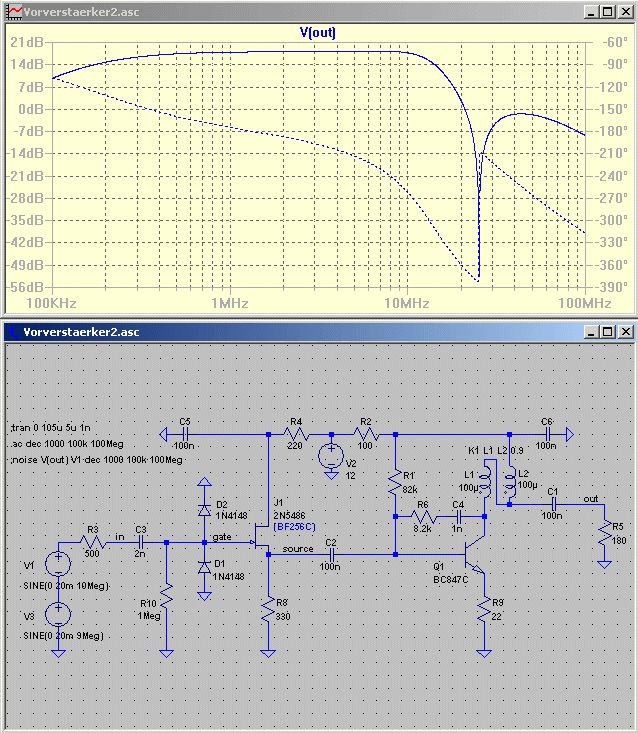
Task: Minimize the schematic window
Action: pos(591,332)
